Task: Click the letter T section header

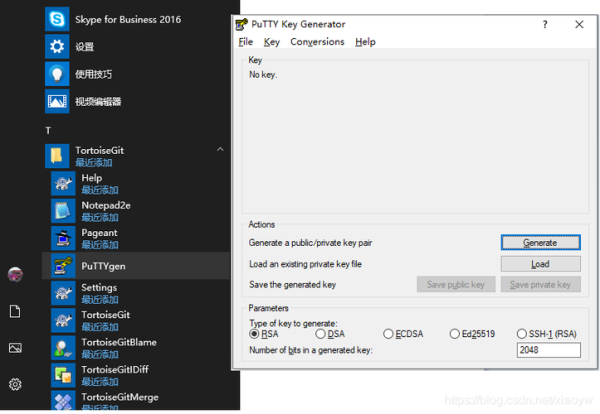Action: (48, 131)
